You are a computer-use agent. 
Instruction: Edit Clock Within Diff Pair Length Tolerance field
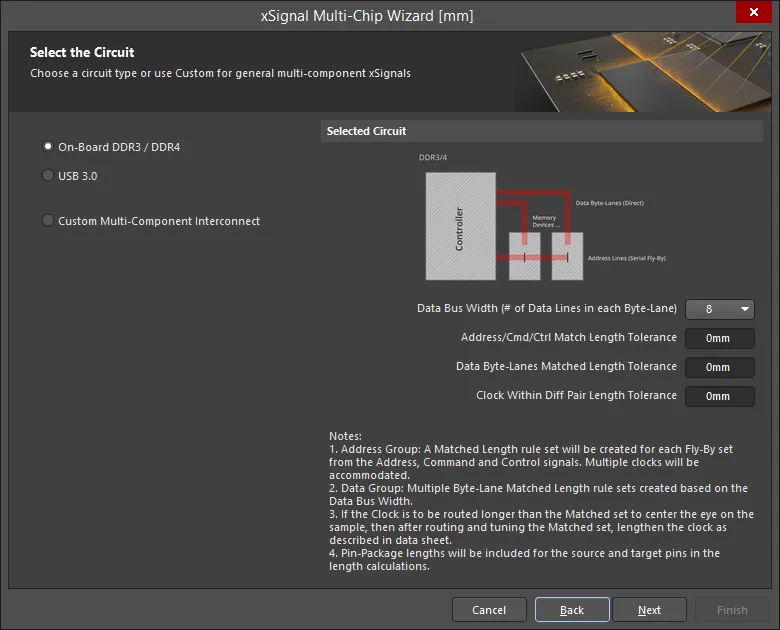720,396
